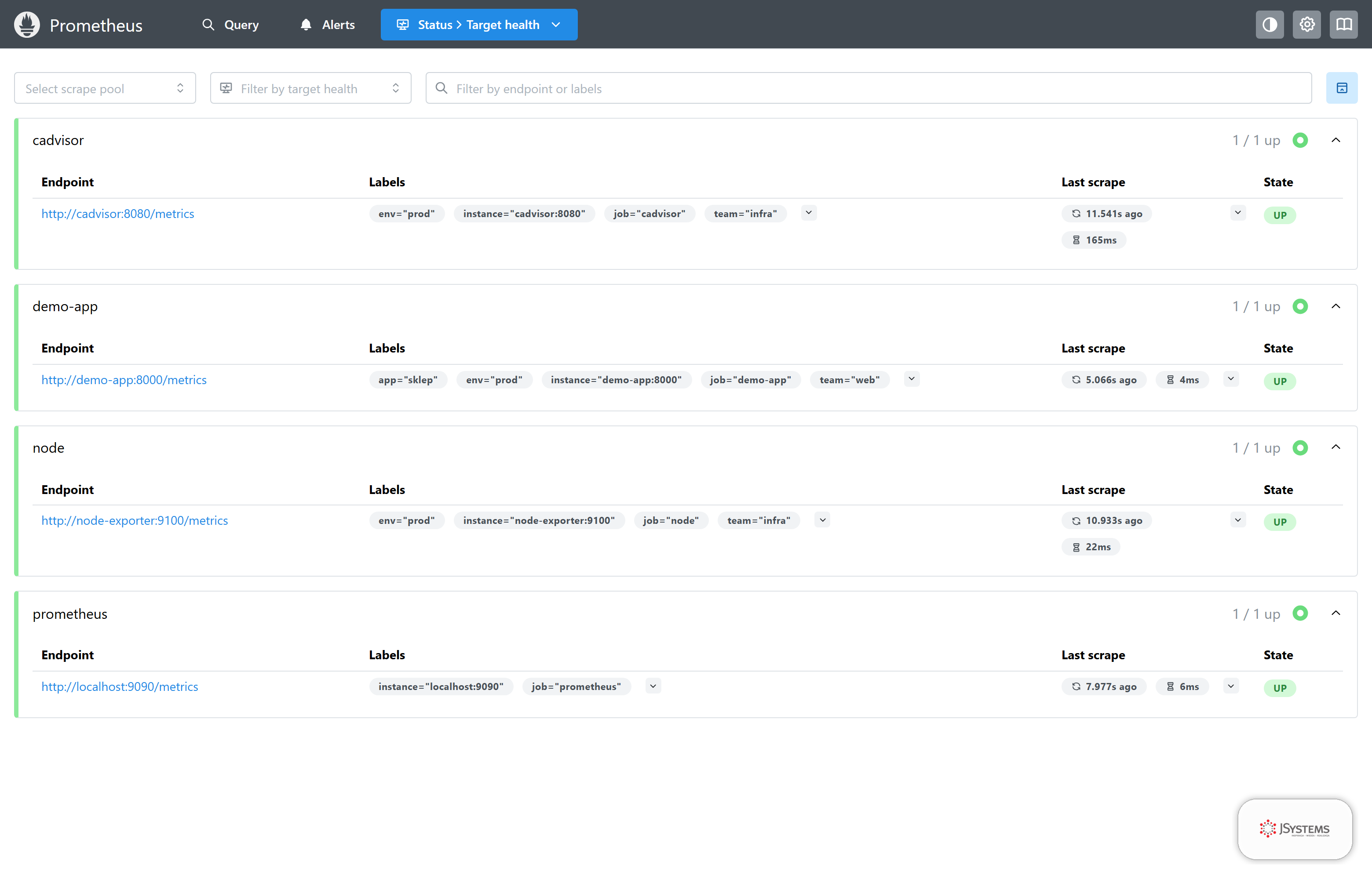
Task: Click the instance="node-exporter:9100" label chip
Action: (539, 520)
